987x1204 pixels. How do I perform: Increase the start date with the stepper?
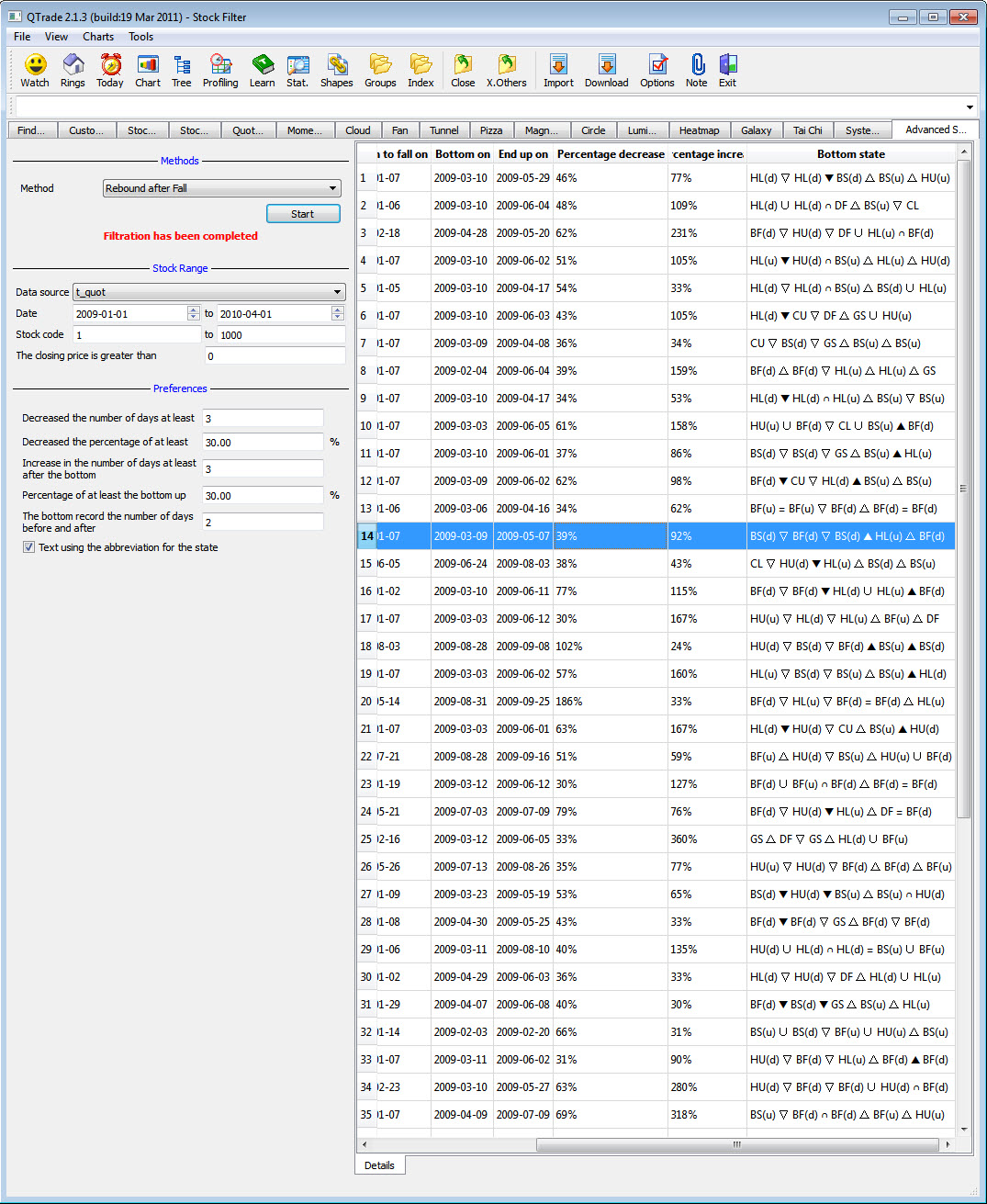(x=192, y=309)
